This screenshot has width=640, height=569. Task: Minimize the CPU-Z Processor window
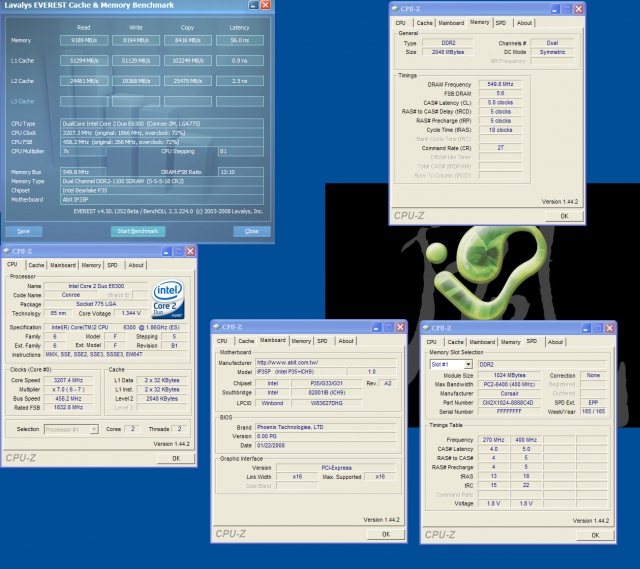coord(166,251)
